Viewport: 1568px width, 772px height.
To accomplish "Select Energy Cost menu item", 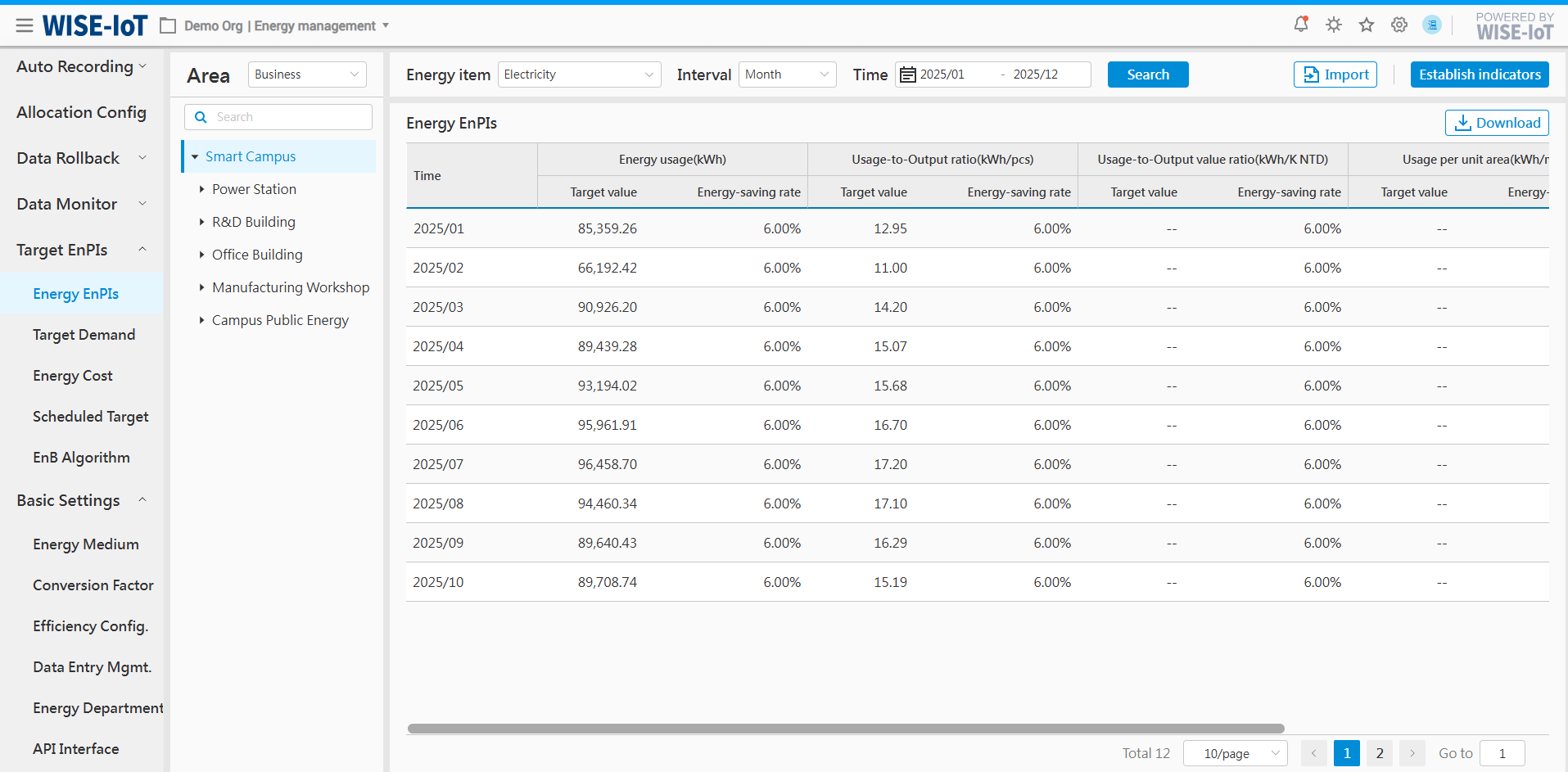I will tap(73, 376).
